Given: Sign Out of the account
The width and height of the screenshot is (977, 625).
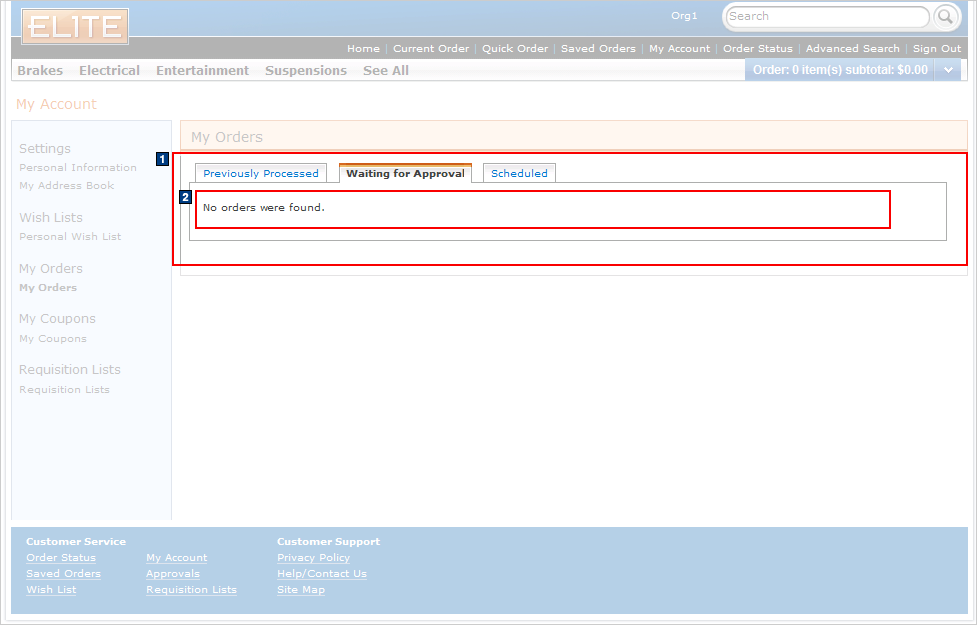Looking at the screenshot, I should click(x=936, y=48).
